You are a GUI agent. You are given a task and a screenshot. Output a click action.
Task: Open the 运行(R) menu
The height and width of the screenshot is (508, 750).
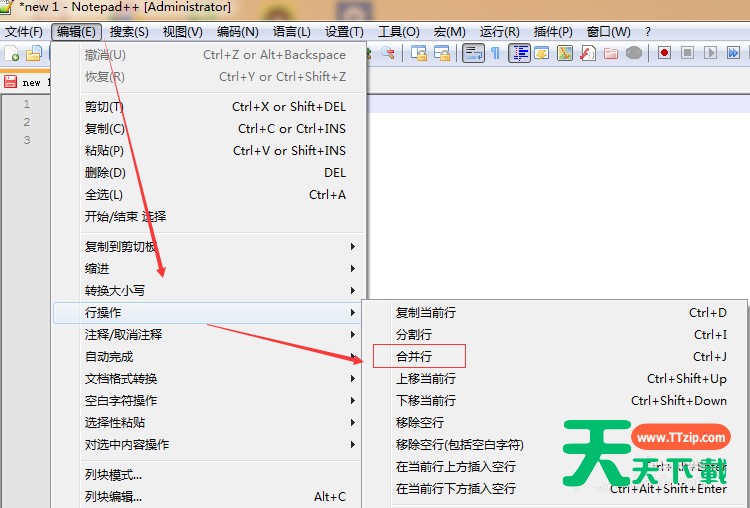point(499,32)
